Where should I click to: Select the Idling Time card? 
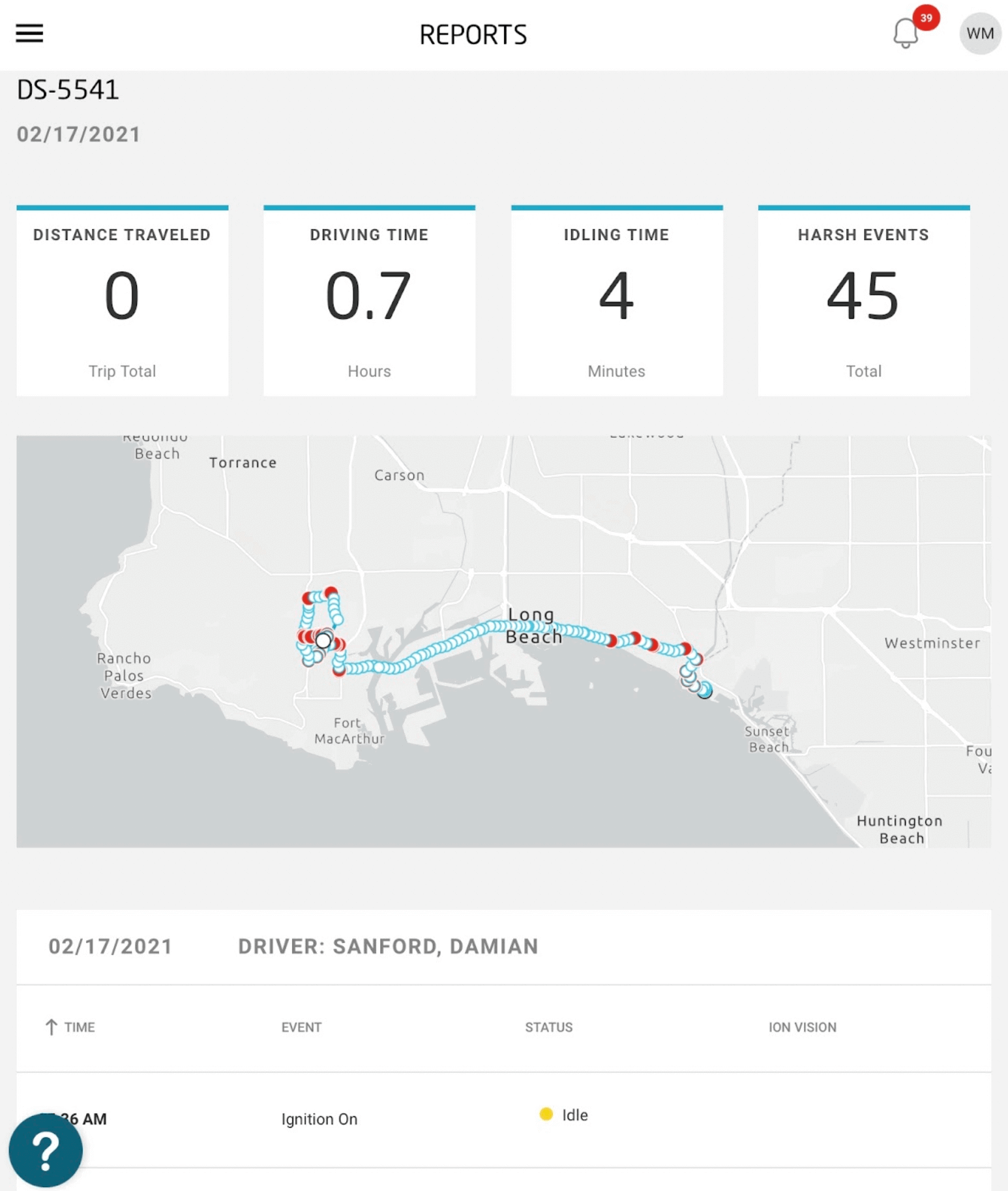[x=617, y=301]
